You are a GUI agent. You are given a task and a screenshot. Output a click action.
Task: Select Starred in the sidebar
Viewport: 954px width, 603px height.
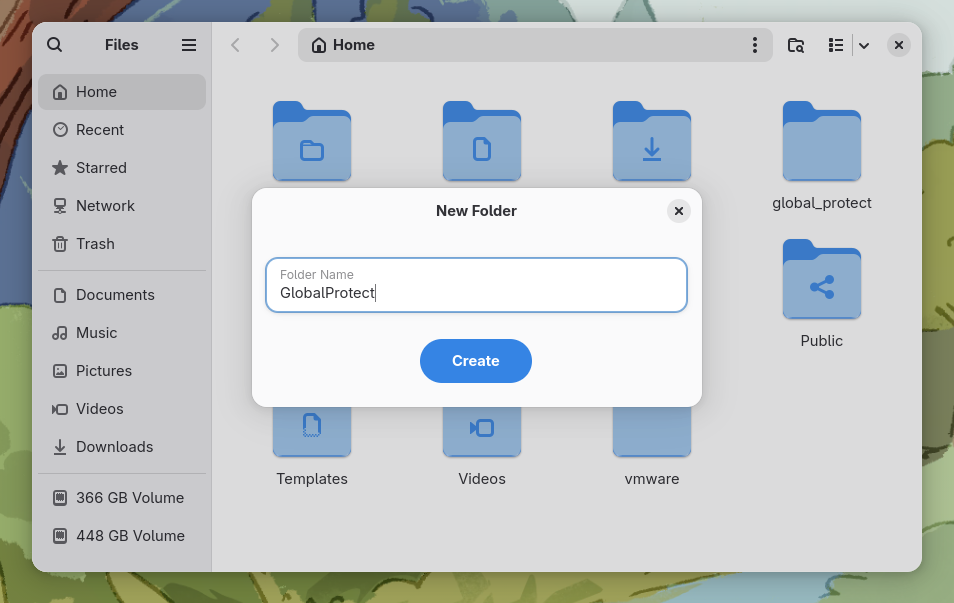tap(99, 167)
